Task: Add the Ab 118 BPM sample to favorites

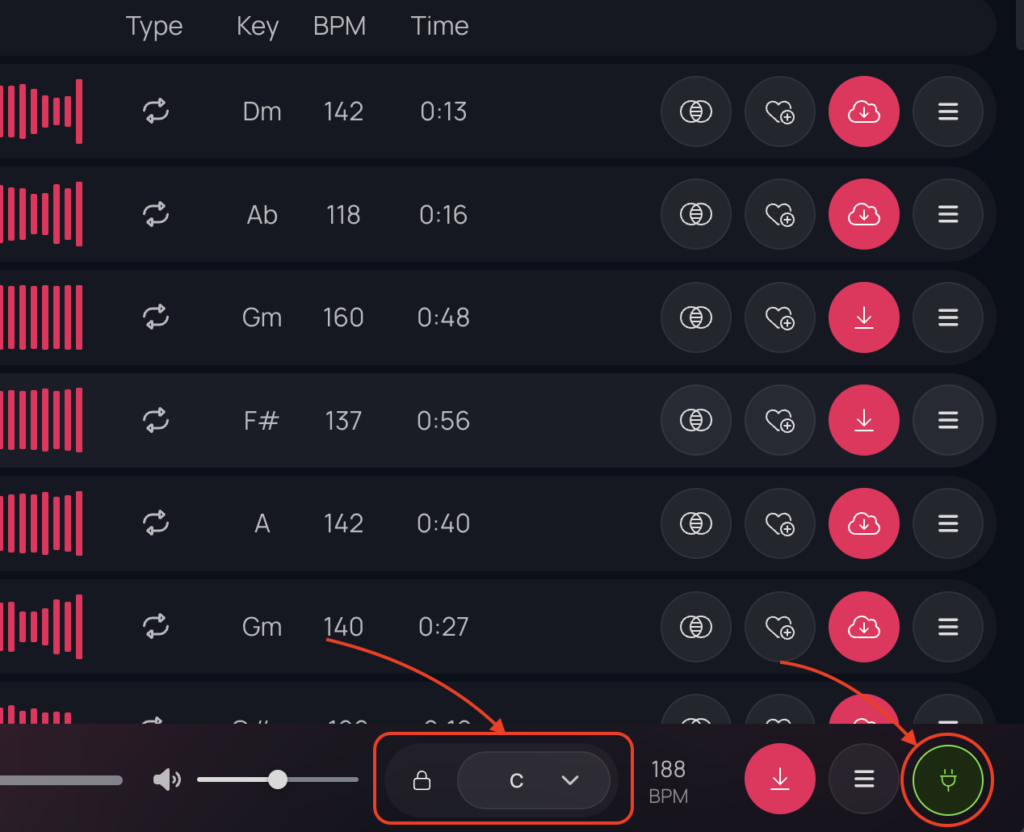Action: [780, 215]
